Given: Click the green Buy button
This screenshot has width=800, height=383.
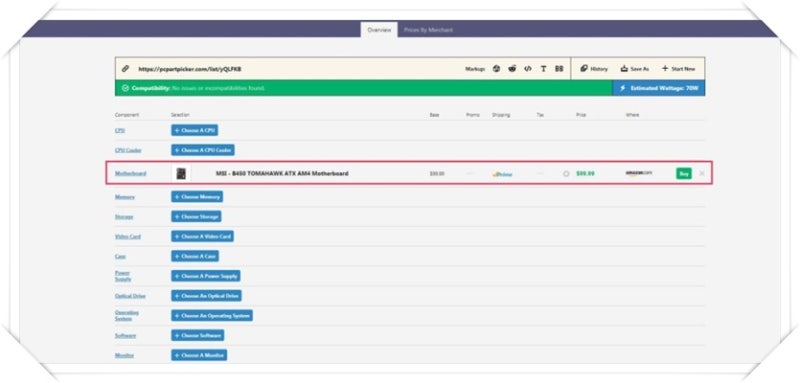Looking at the screenshot, I should pos(684,173).
